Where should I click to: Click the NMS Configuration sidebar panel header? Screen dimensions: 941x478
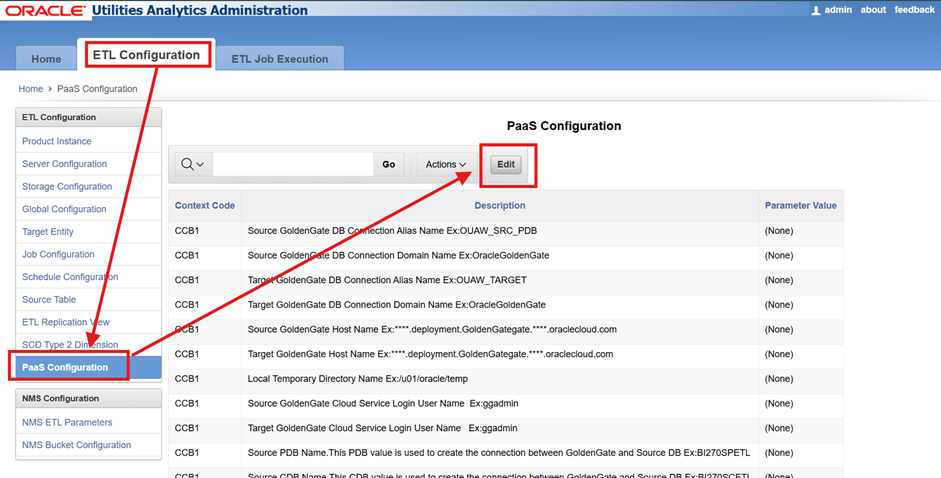pyautogui.click(x=88, y=398)
